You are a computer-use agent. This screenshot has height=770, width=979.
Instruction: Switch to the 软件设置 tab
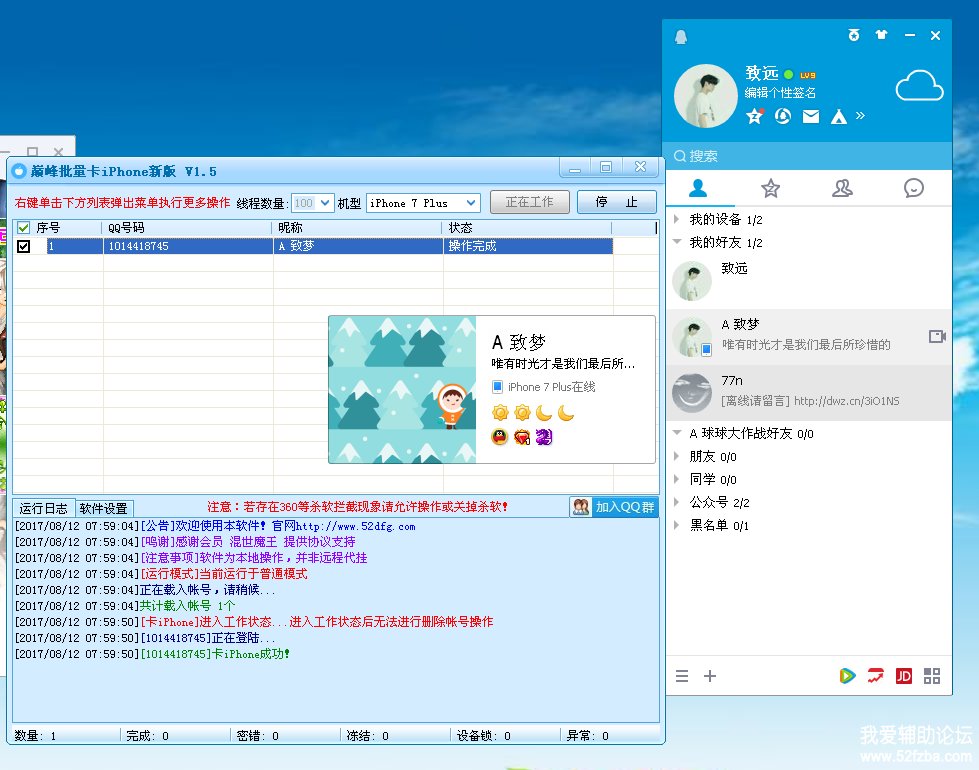[104, 508]
